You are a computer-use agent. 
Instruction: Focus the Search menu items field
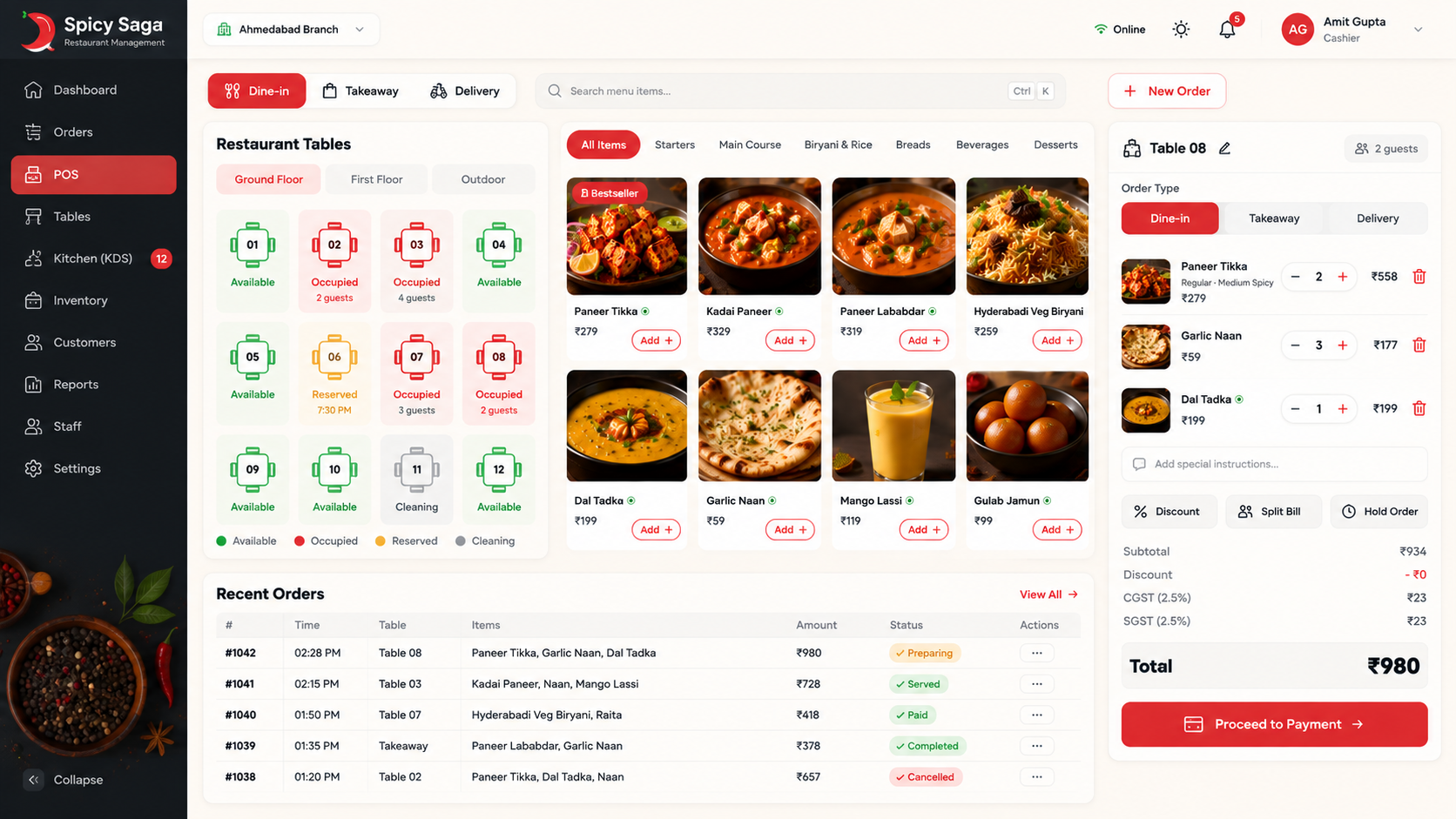(799, 91)
